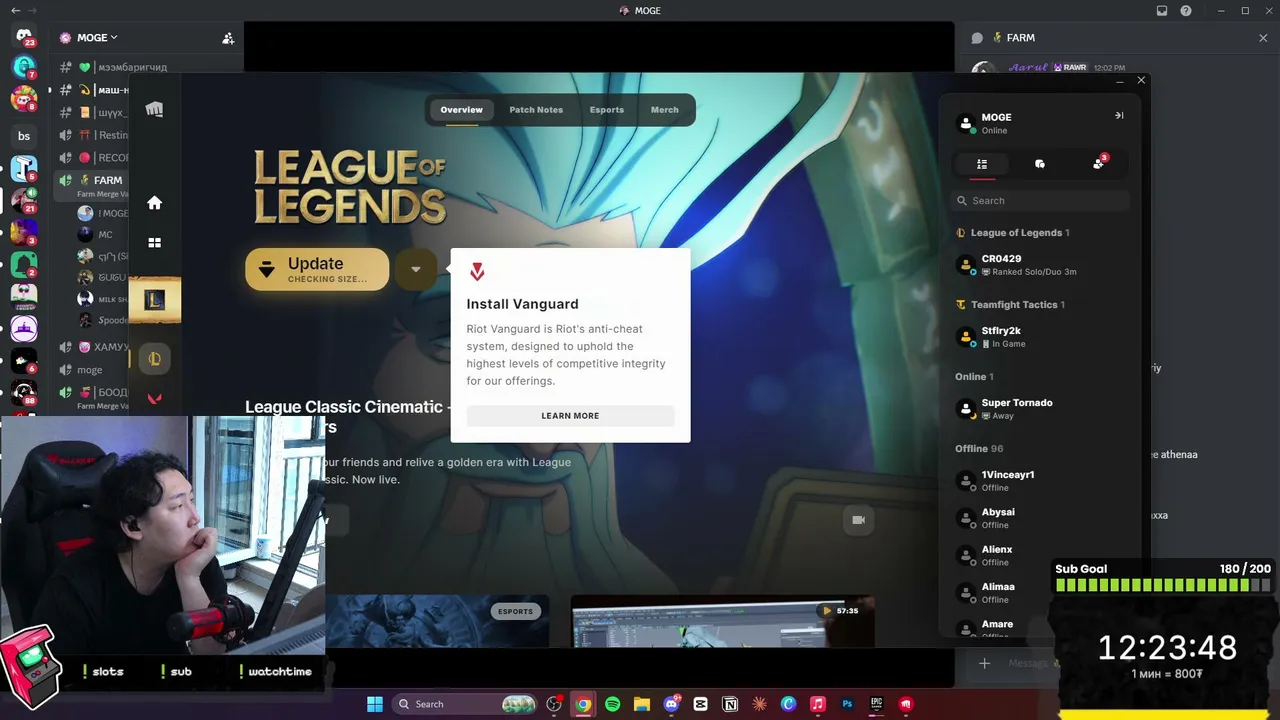
Task: Select offline friend 1Vinceayr1
Action: (x=1040, y=481)
